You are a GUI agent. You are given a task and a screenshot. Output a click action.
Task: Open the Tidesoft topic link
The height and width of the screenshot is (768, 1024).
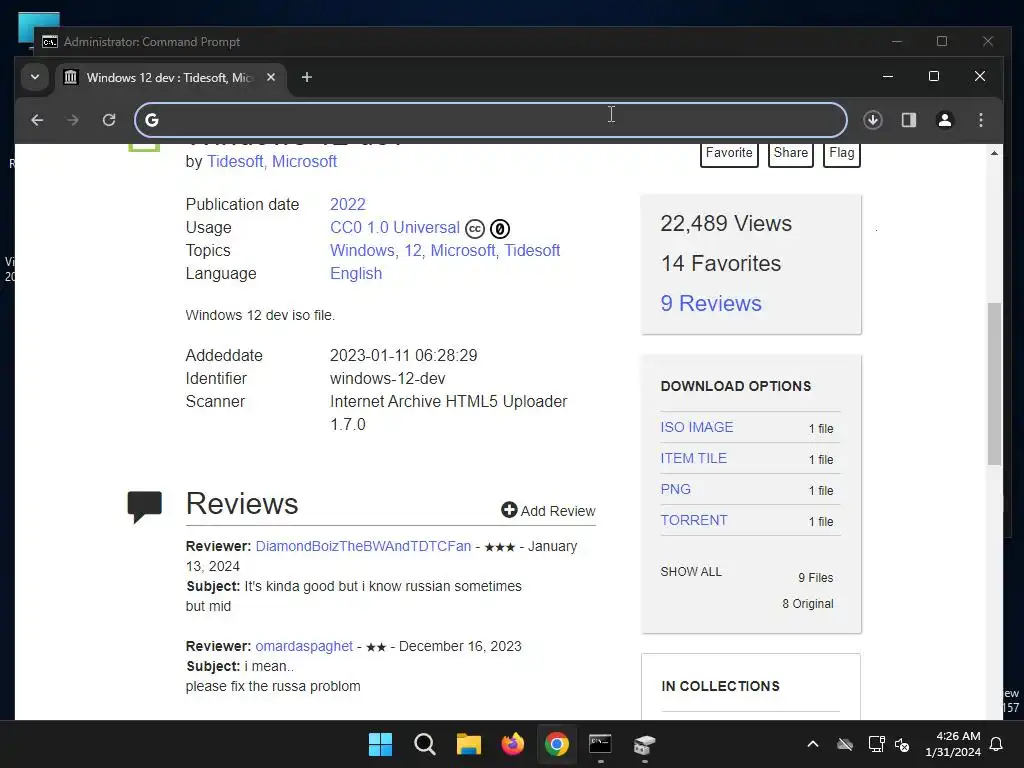pyautogui.click(x=532, y=251)
